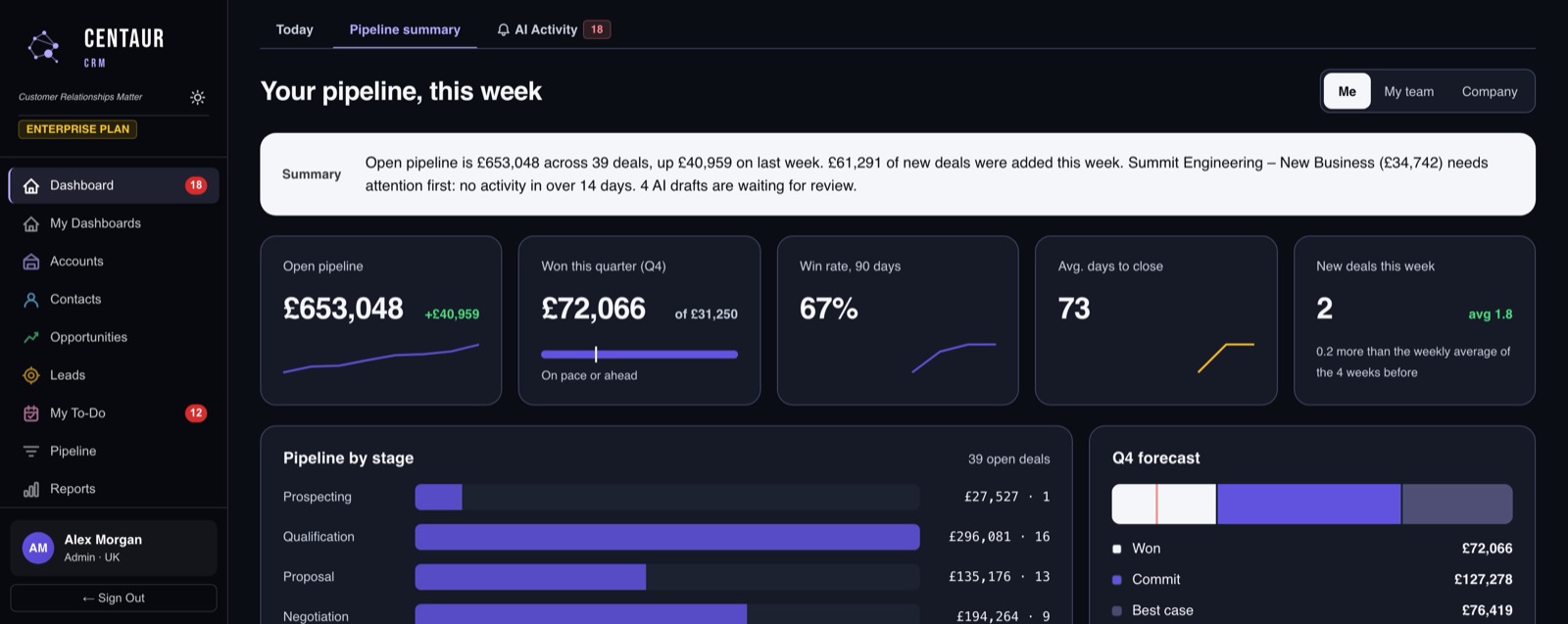This screenshot has width=1568, height=624.
Task: Click the AI Activity bell icon
Action: pos(504,30)
